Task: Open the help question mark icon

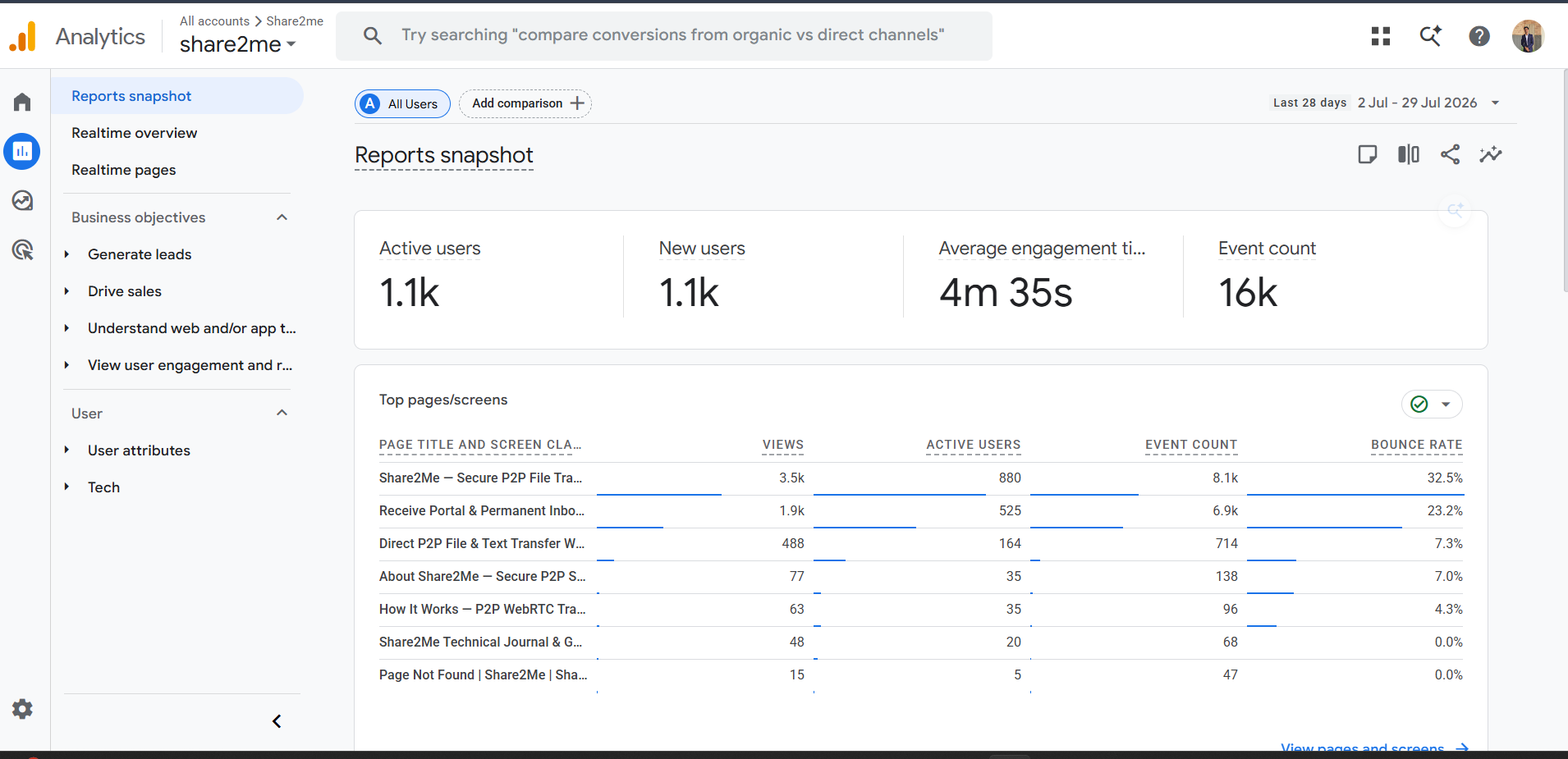Action: point(1479,36)
